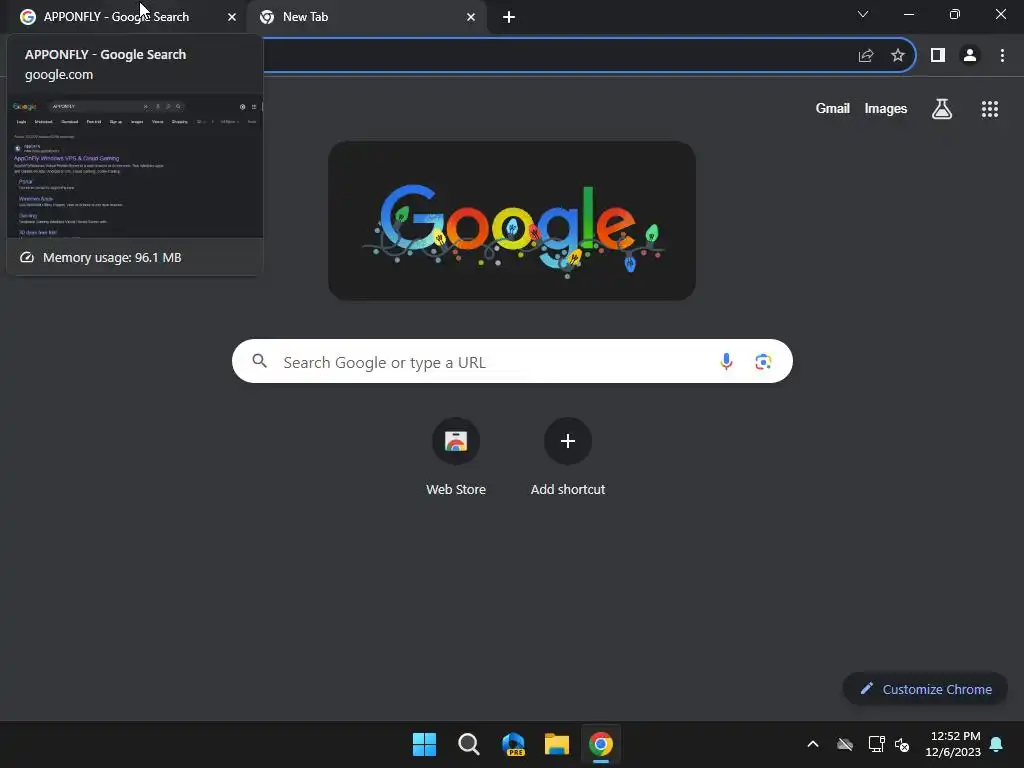Viewport: 1024px width, 768px height.
Task: Open File Explorer from taskbar
Action: (x=556, y=744)
